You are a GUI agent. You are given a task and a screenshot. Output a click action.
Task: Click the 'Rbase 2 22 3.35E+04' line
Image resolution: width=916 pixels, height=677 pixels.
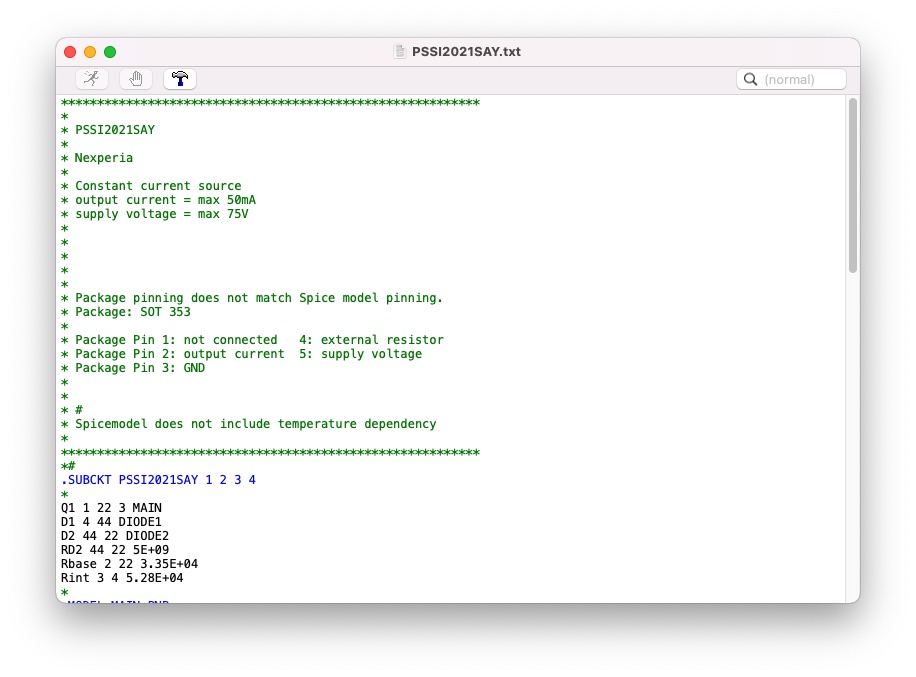coord(129,564)
